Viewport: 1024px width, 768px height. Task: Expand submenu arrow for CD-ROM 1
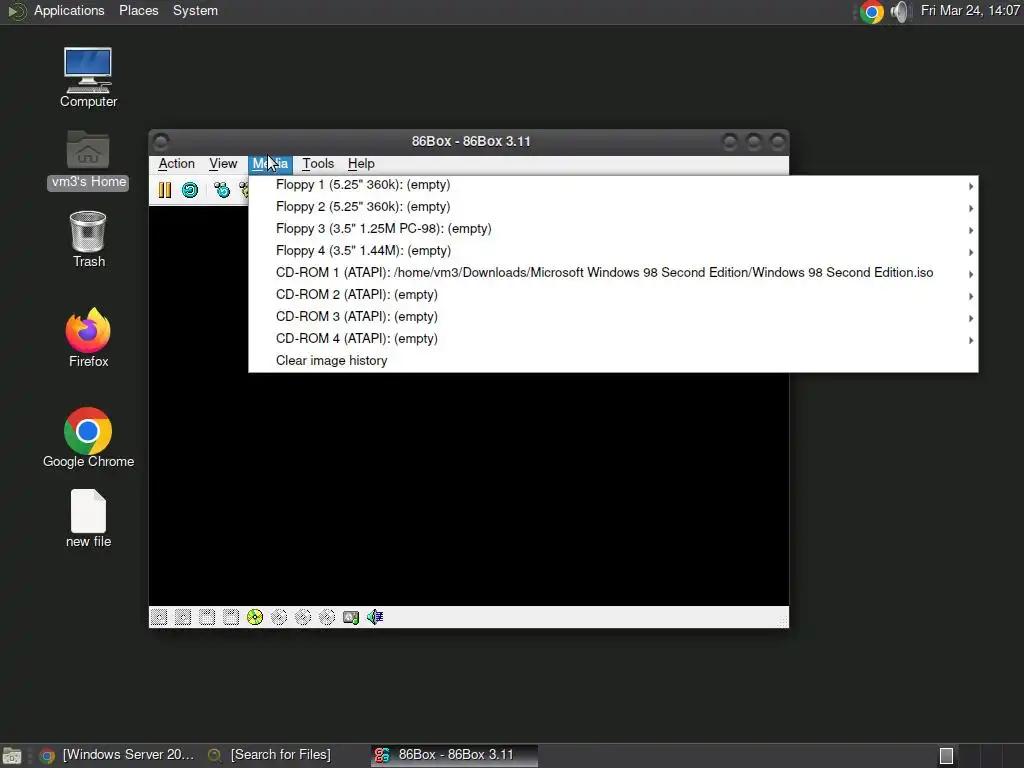971,274
